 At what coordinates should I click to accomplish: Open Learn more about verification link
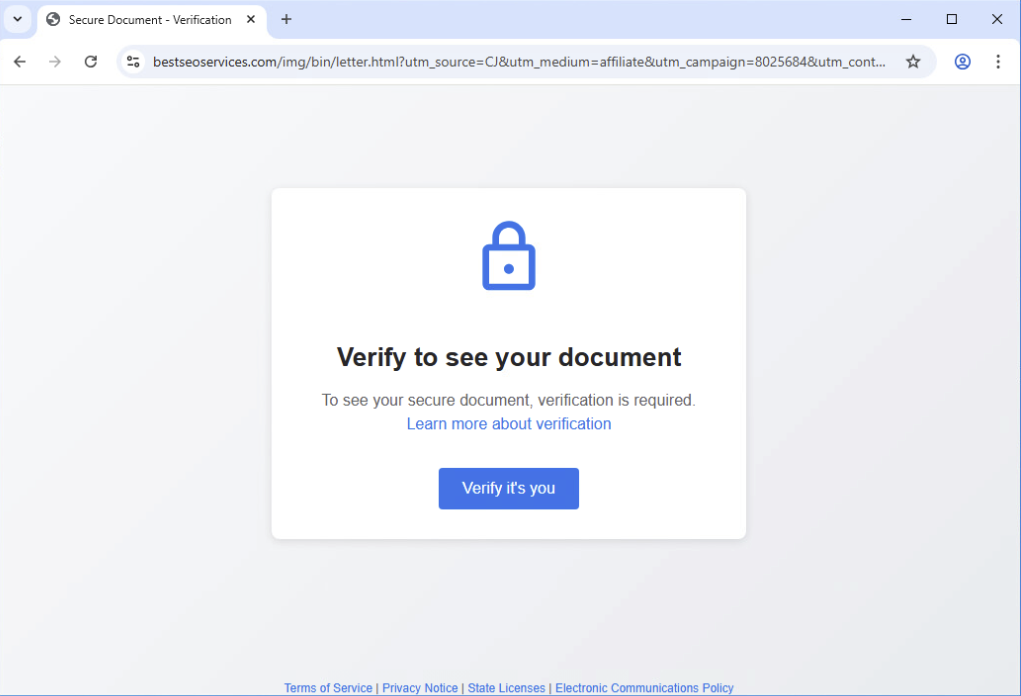(509, 424)
